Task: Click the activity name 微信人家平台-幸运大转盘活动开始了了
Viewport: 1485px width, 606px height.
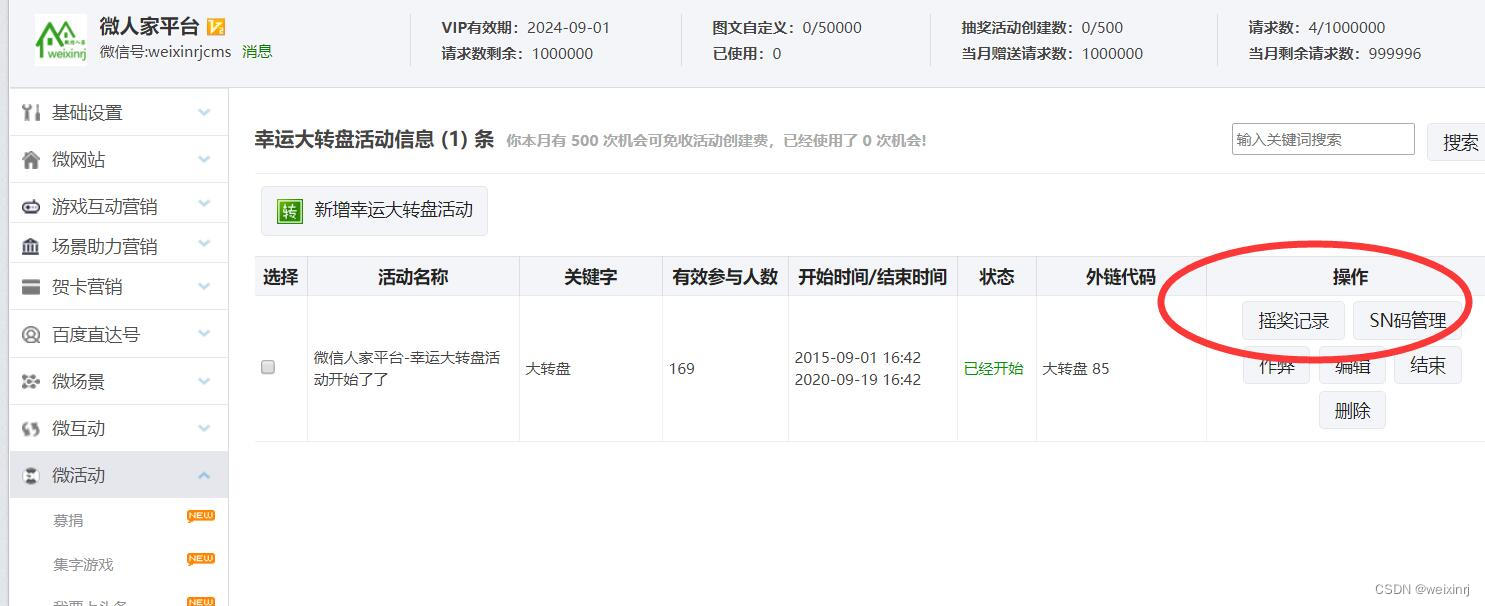Action: pyautogui.click(x=407, y=368)
